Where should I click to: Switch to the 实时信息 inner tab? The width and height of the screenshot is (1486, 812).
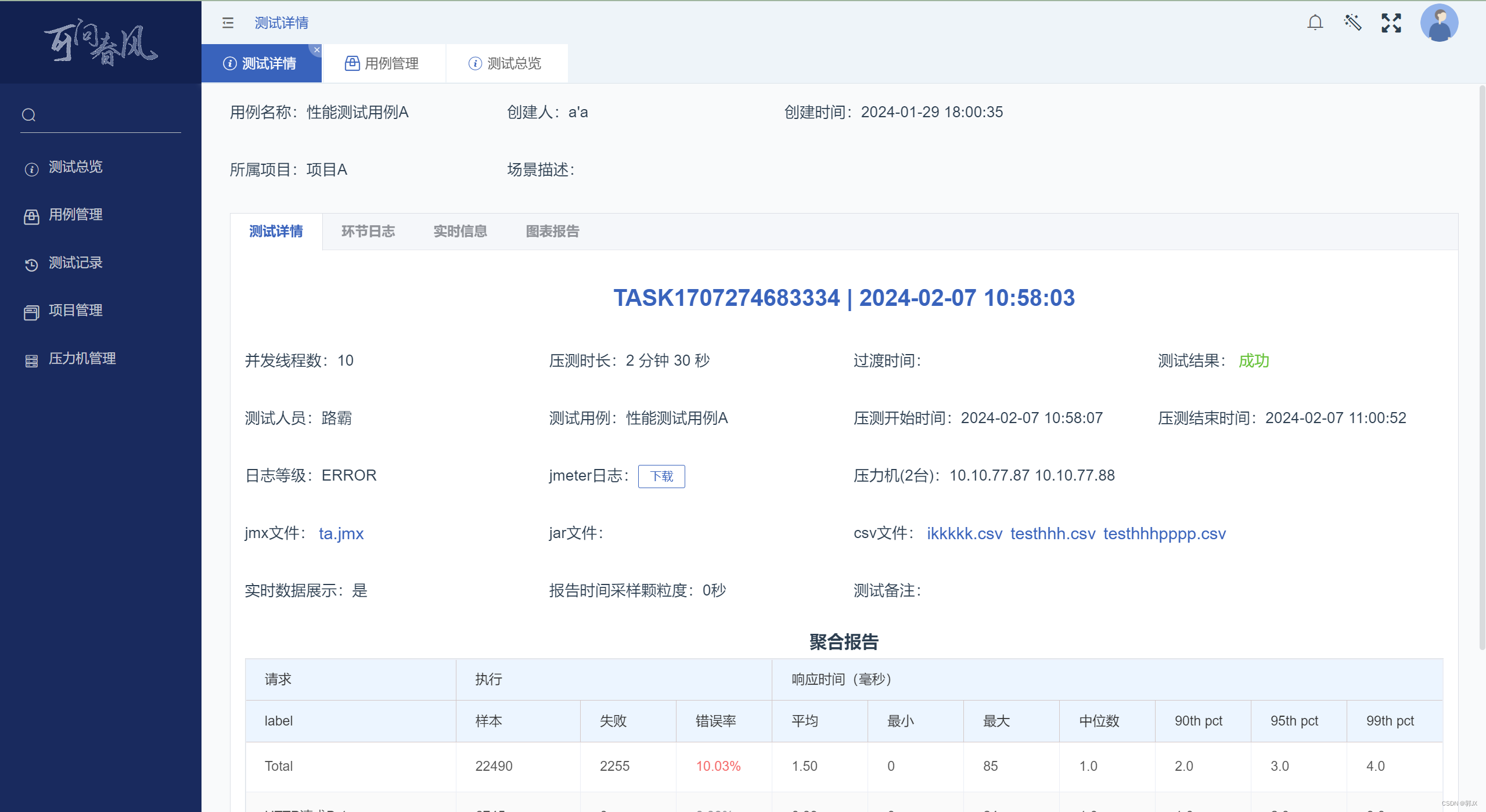(460, 232)
